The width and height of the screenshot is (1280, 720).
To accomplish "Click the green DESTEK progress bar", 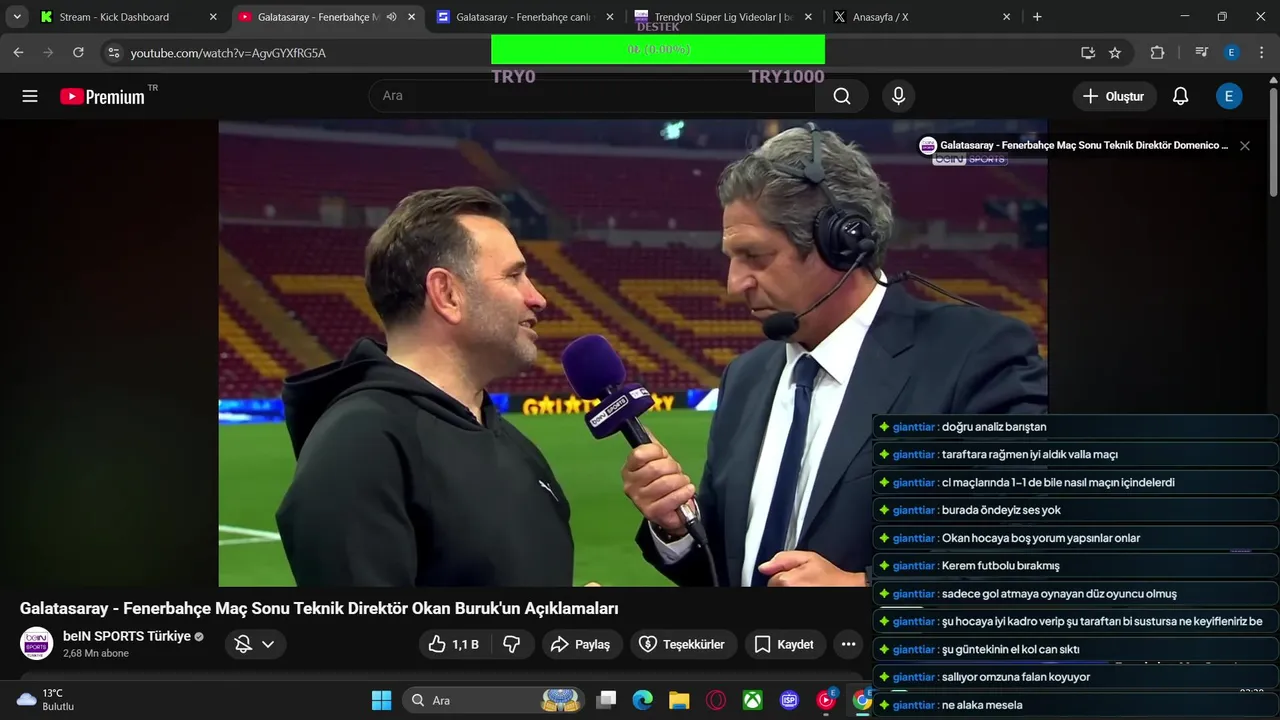I will coord(658,49).
